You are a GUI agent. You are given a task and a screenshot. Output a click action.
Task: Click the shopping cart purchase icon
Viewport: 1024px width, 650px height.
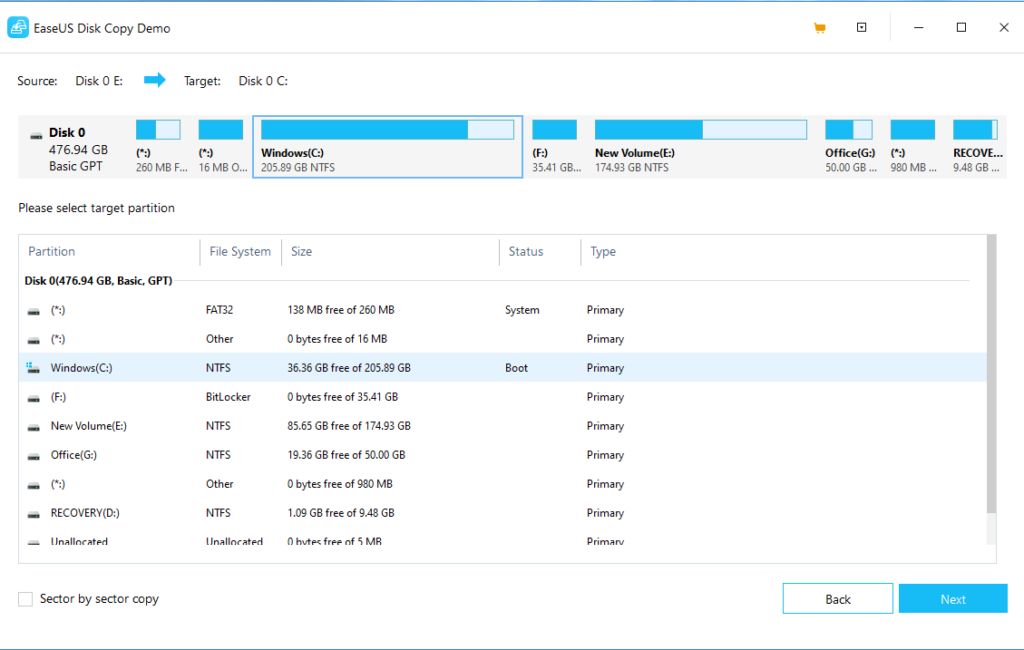[820, 28]
